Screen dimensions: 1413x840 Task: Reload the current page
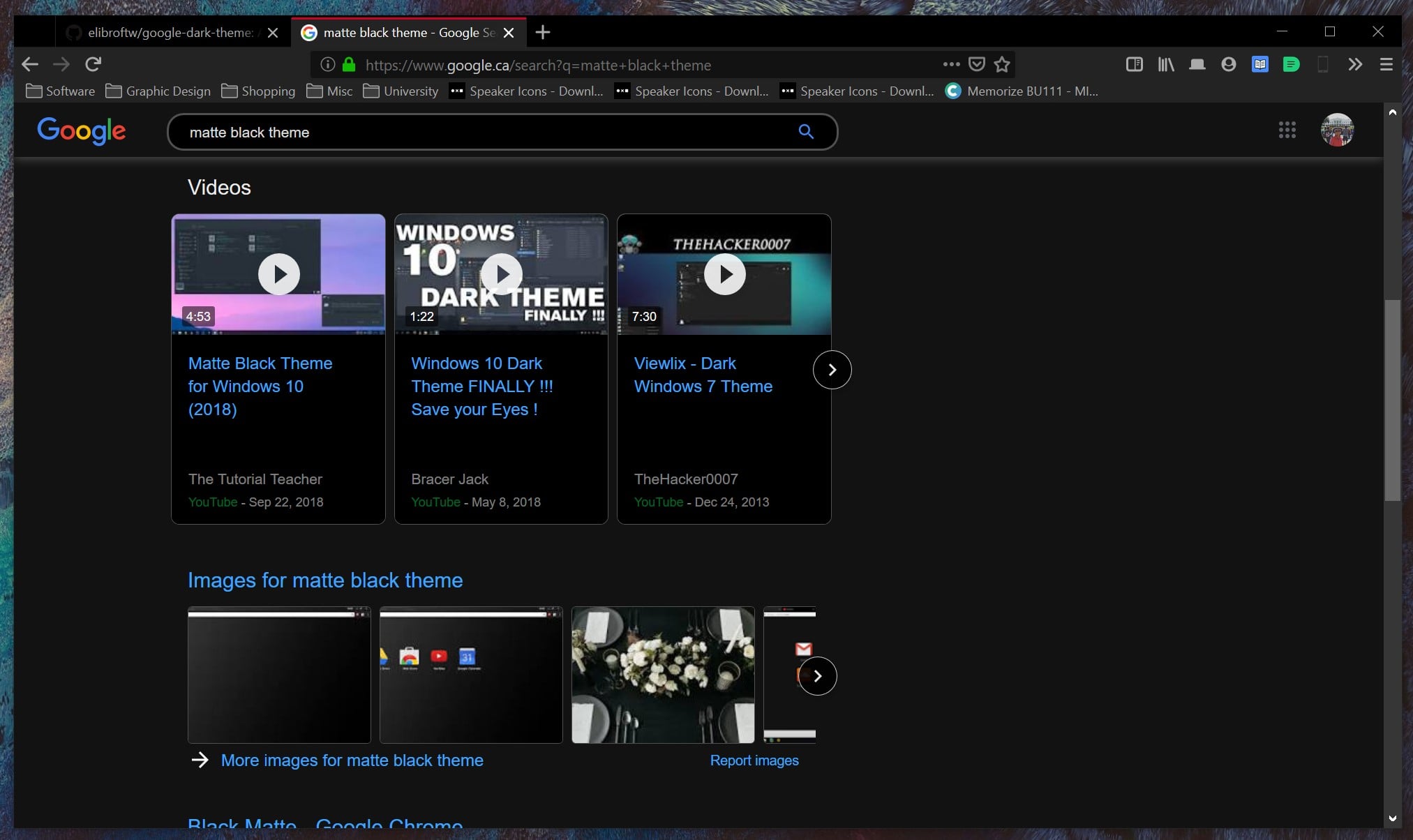click(x=93, y=65)
